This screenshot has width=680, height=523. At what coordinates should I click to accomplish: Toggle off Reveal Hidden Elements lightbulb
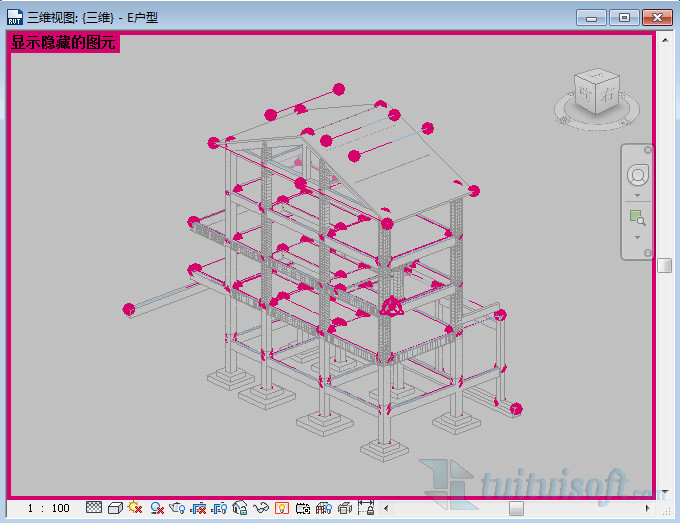[x=282, y=508]
